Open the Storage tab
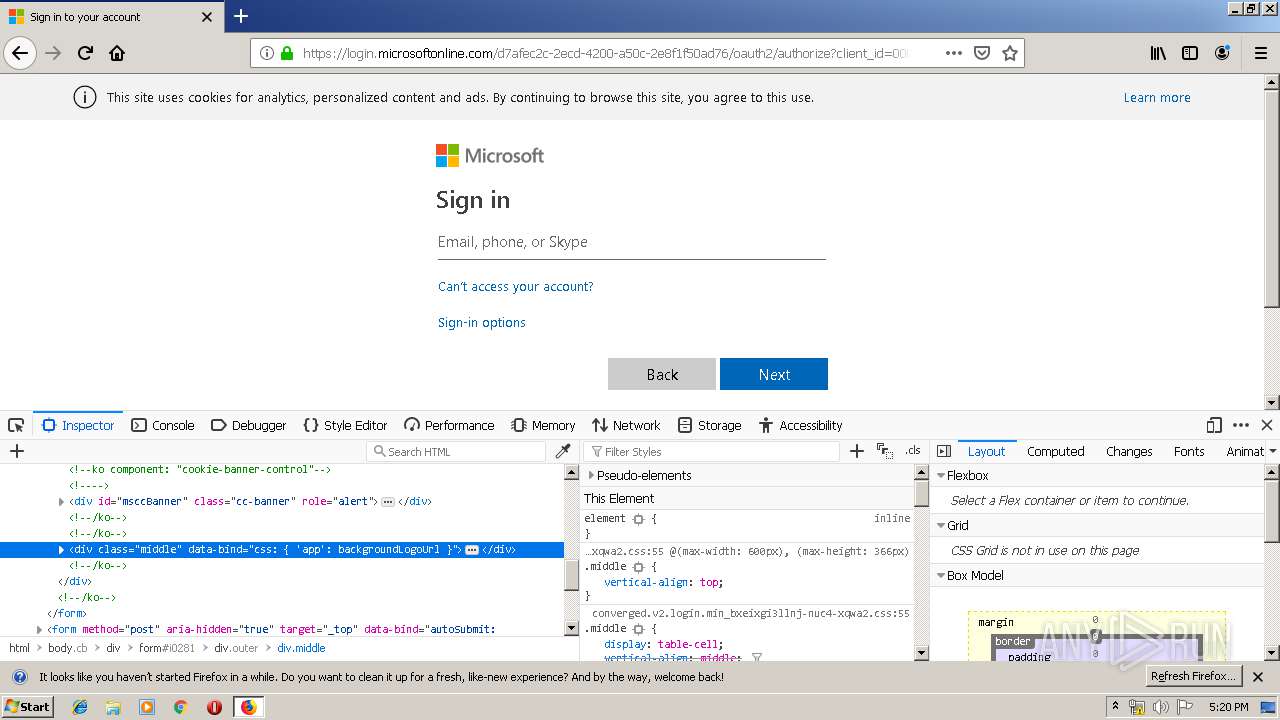Screen dimensions: 1280x720 tap(710, 425)
